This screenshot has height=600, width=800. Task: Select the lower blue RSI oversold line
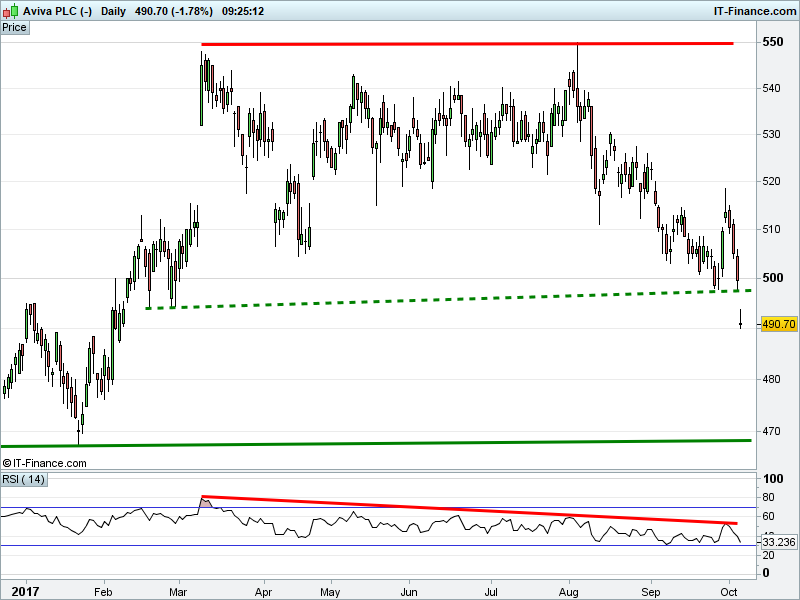click(378, 545)
